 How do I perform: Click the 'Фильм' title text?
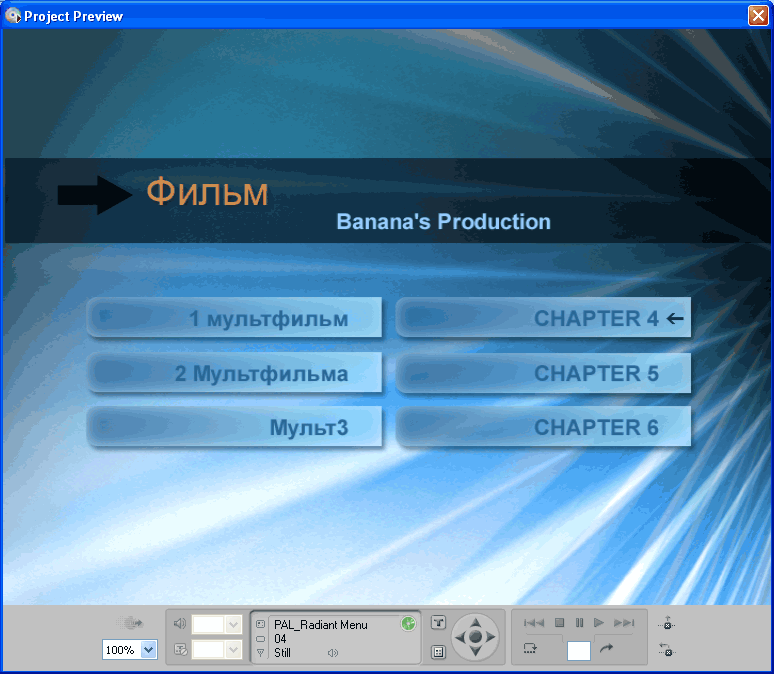click(x=207, y=193)
